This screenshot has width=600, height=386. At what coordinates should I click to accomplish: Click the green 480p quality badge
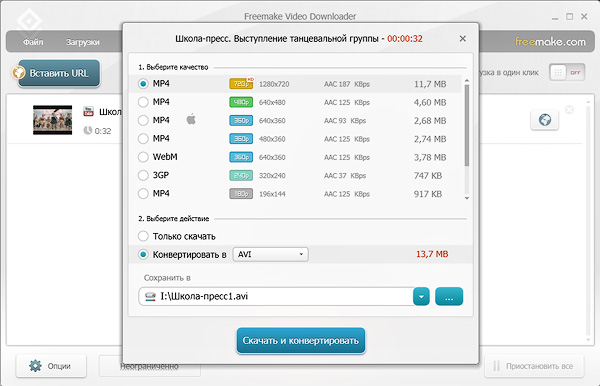click(241, 102)
